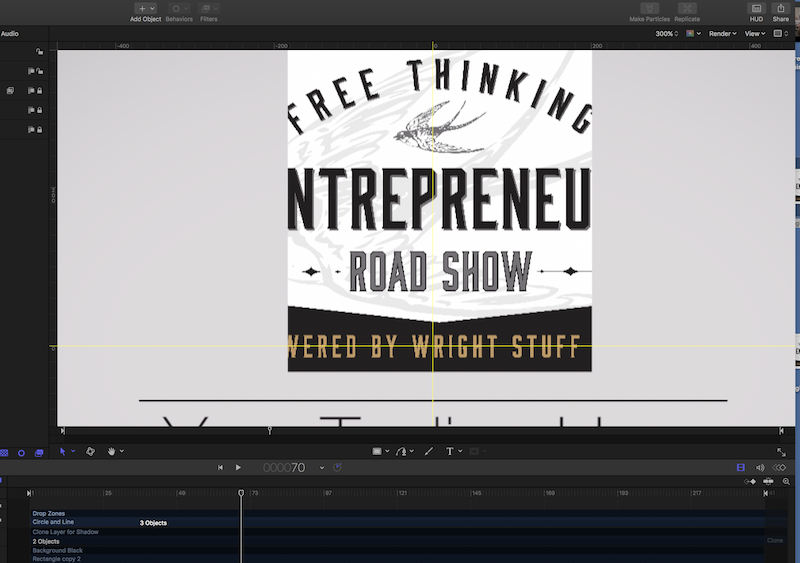Toggle the Timeline panel display button
The height and width of the screenshot is (563, 800).
click(x=741, y=468)
